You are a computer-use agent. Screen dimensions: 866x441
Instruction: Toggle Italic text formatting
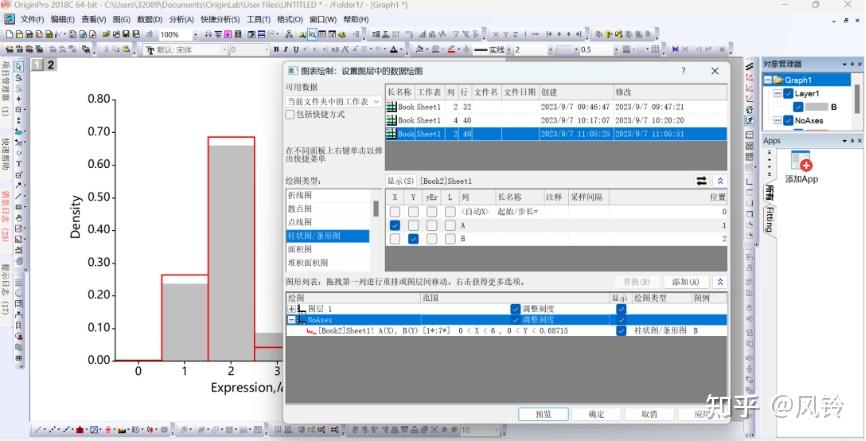(286, 50)
